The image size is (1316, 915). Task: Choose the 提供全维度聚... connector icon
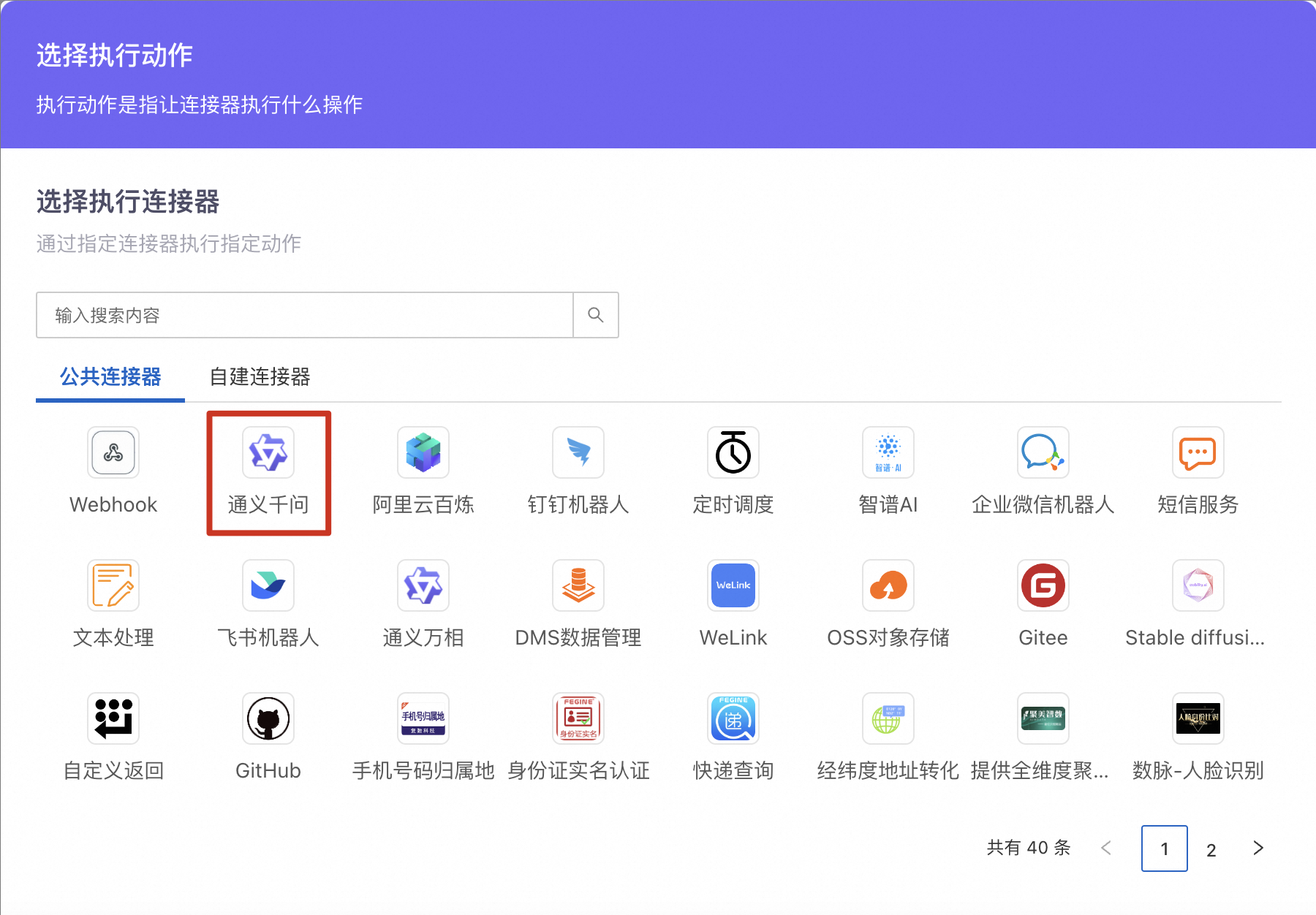click(x=1043, y=718)
